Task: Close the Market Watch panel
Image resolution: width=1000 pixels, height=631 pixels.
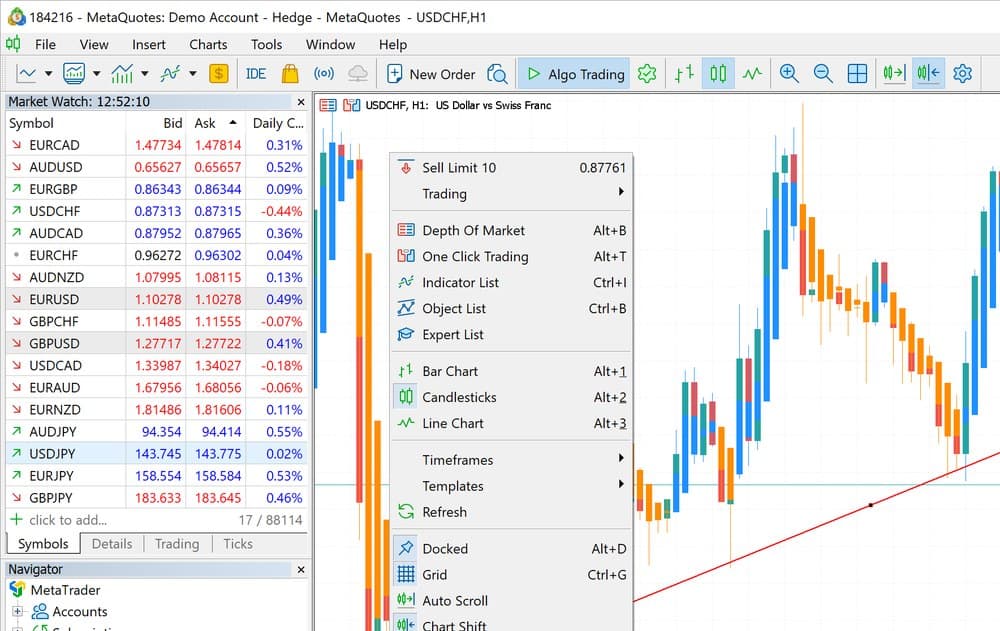Action: coord(301,102)
